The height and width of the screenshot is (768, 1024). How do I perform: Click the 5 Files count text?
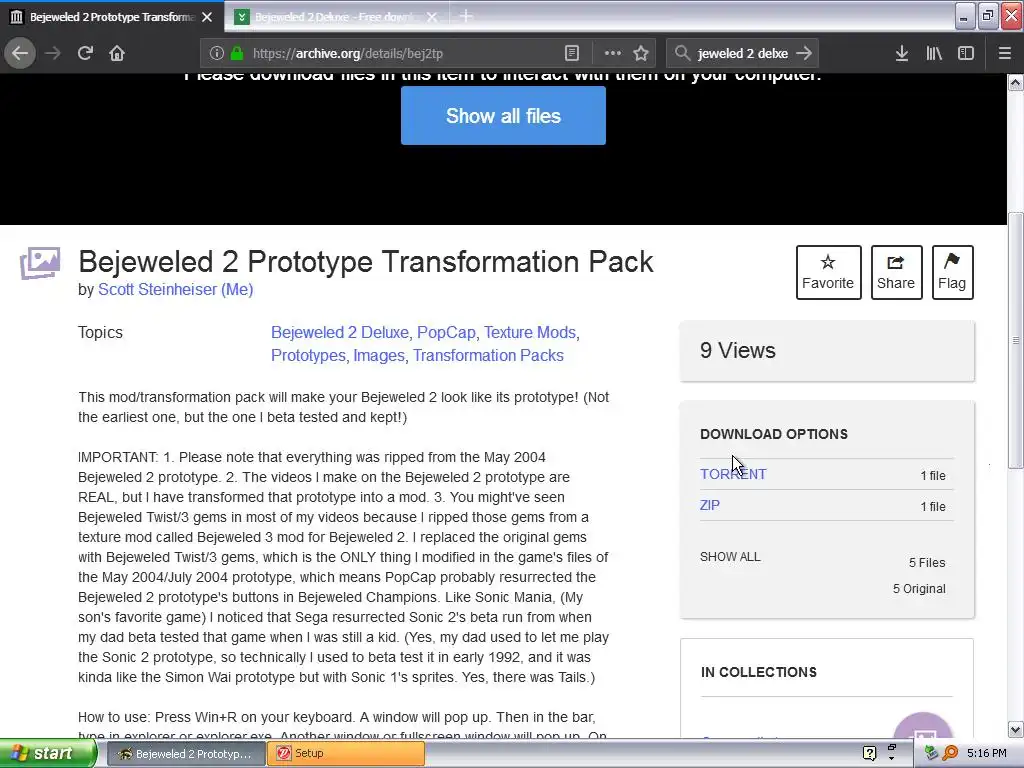pyautogui.click(x=927, y=562)
